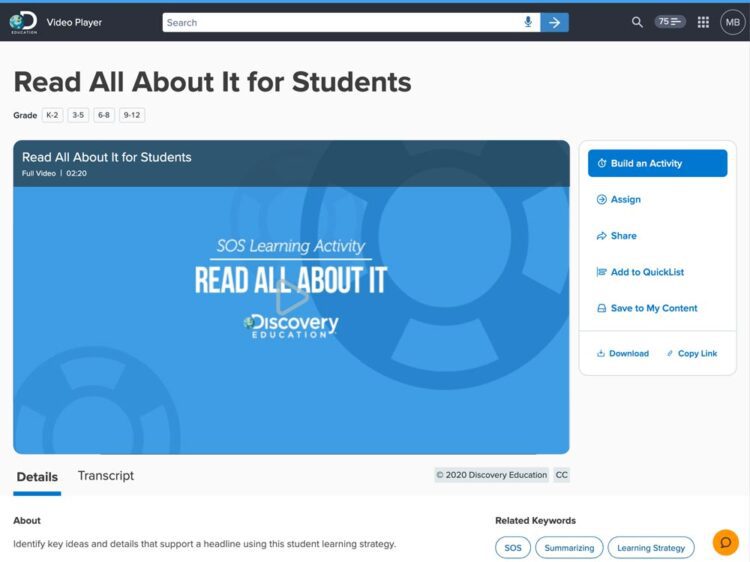Switch to the Transcript tab
750x562 pixels.
point(106,476)
